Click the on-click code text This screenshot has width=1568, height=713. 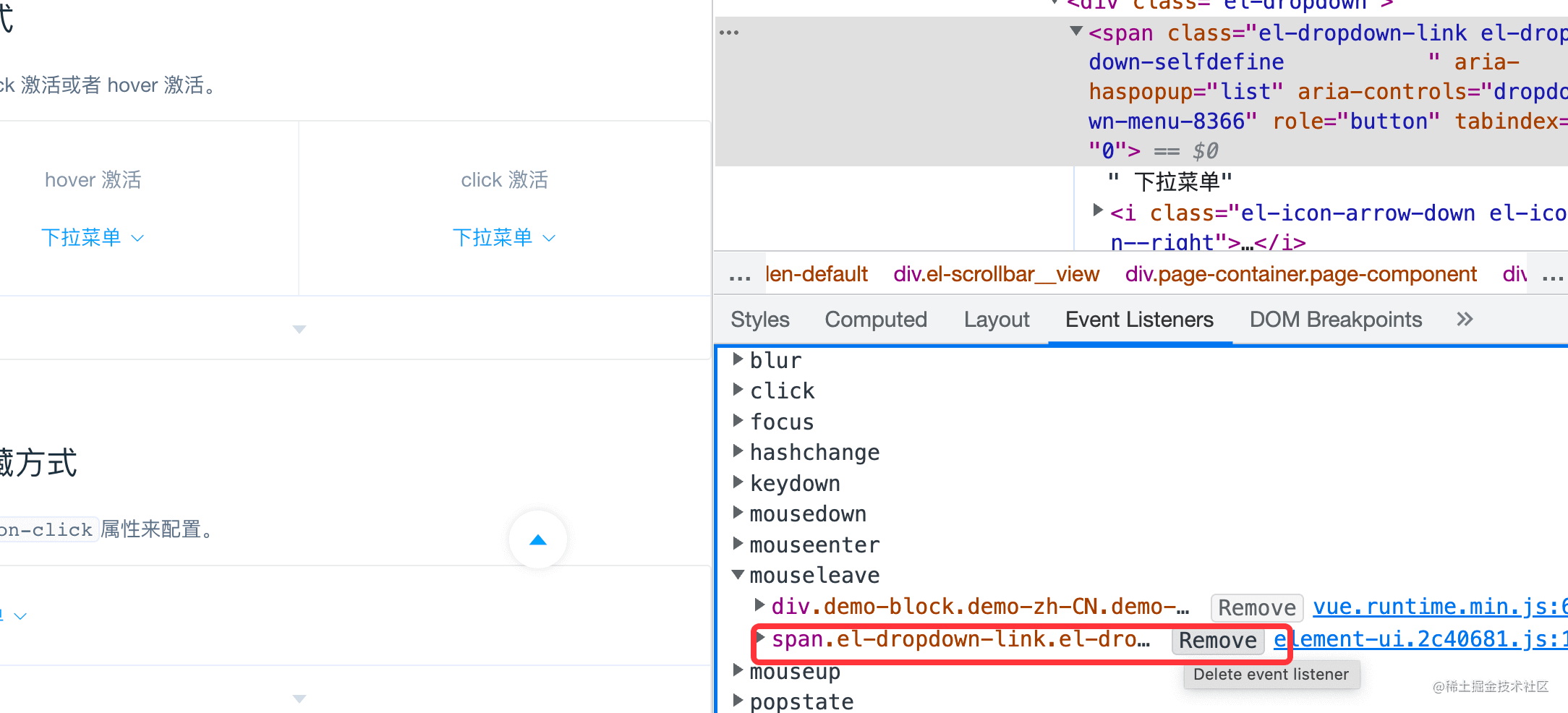46,530
